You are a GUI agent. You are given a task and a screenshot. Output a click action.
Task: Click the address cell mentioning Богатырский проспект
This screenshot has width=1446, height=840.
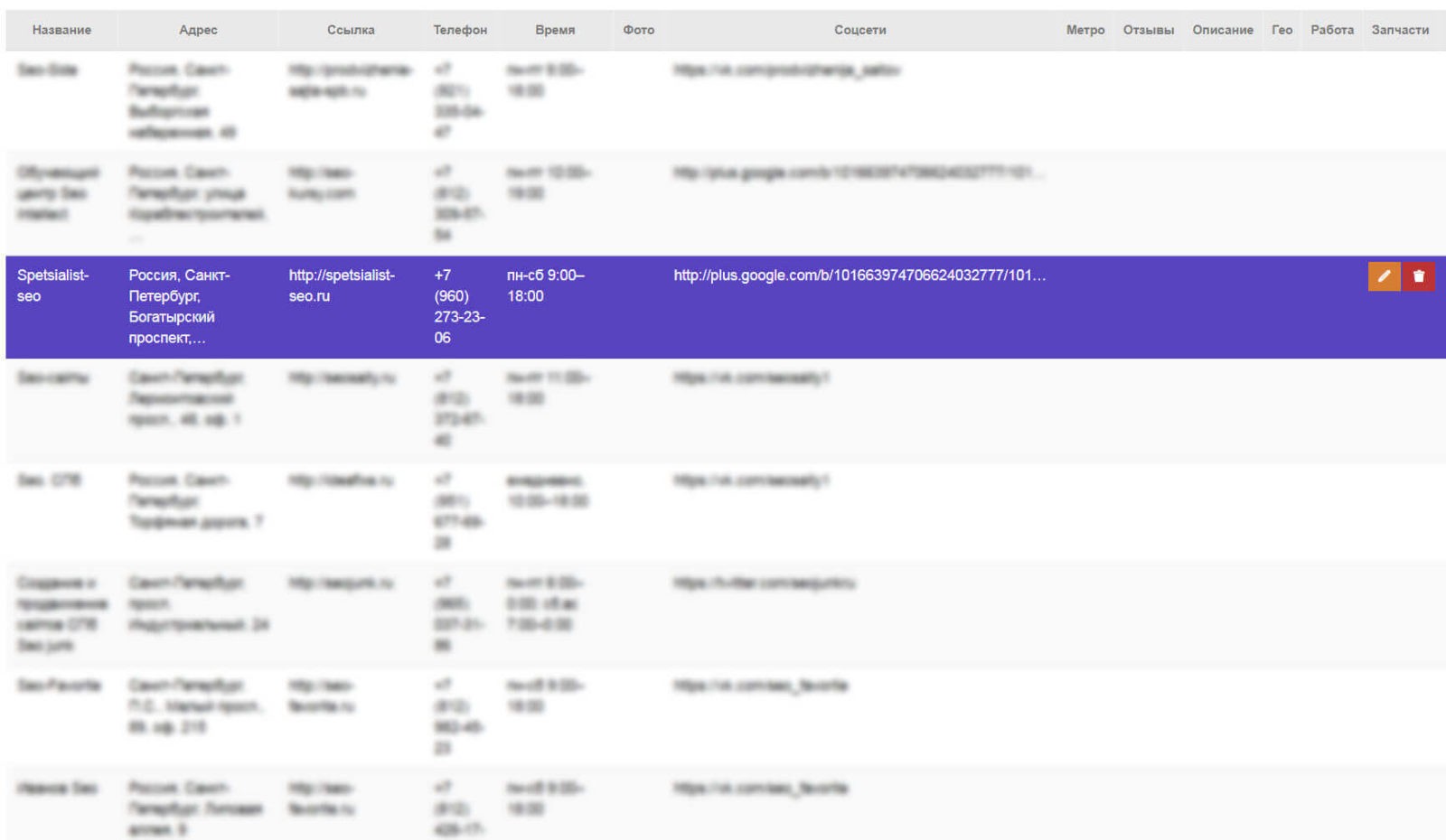point(179,306)
